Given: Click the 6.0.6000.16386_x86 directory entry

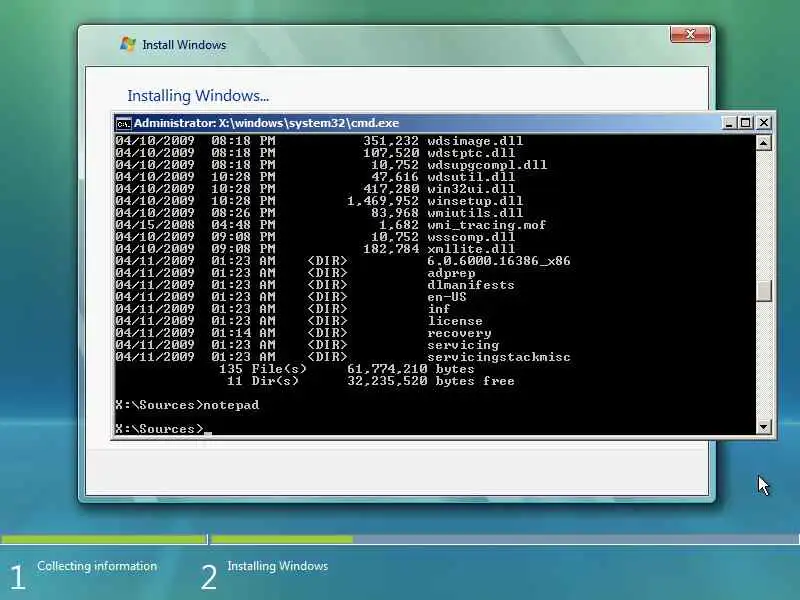Looking at the screenshot, I should tap(498, 261).
